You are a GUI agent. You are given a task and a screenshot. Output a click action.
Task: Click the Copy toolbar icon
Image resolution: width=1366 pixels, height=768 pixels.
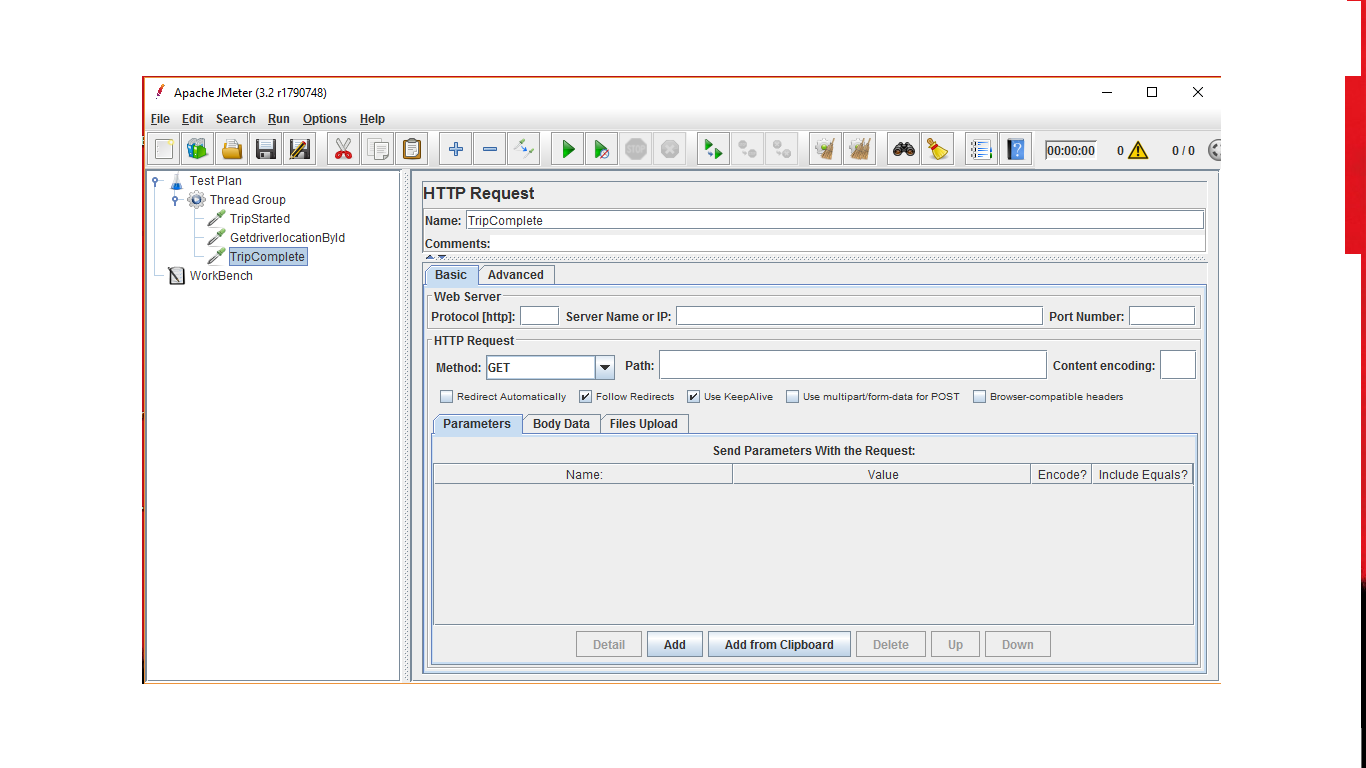(x=378, y=150)
